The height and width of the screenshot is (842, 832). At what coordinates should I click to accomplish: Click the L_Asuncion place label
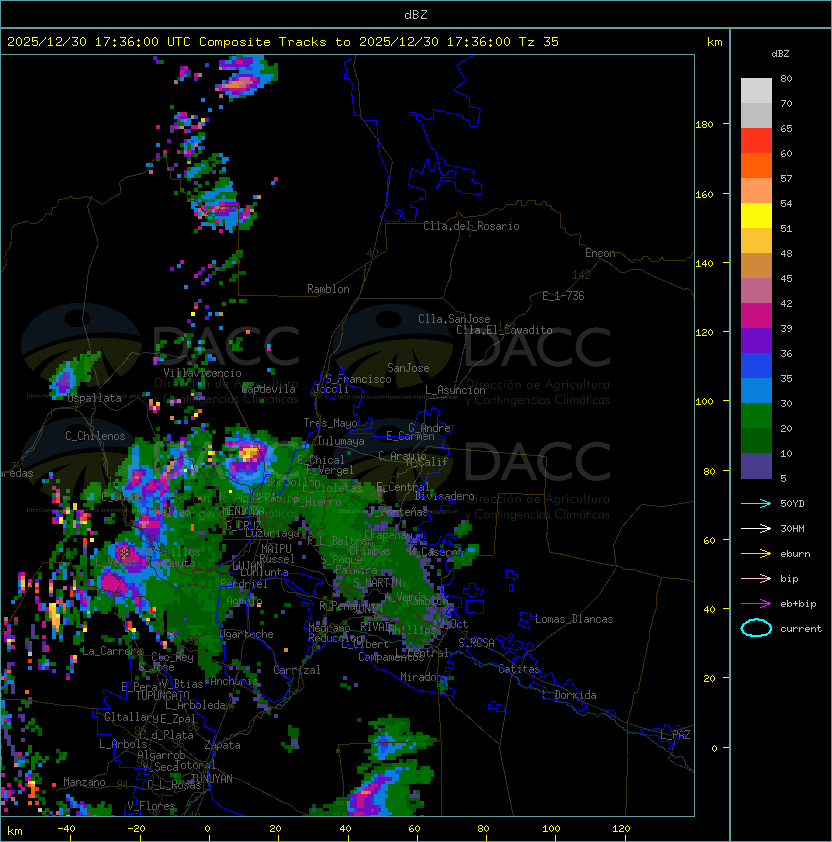(x=455, y=390)
